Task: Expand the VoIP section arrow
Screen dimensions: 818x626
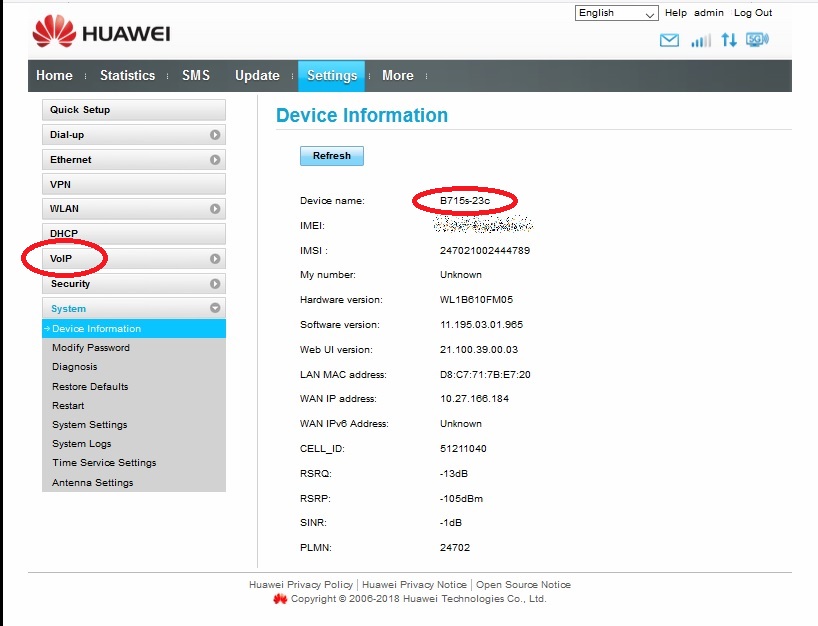Action: pos(215,259)
